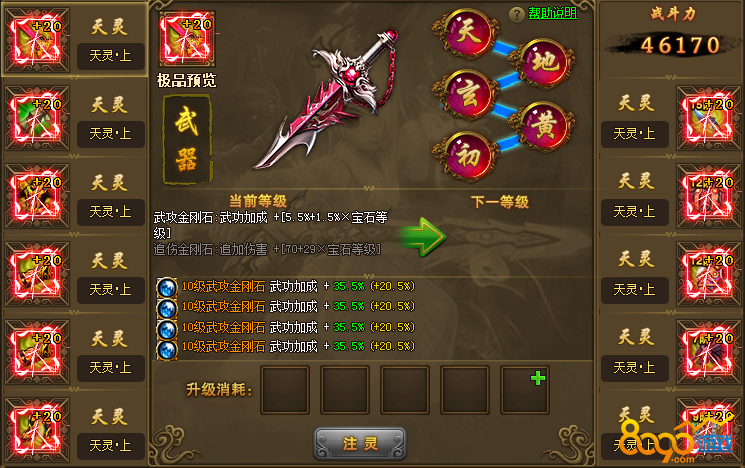Select the third left-column +20 equipment icon
745x468 pixels.
click(37, 196)
